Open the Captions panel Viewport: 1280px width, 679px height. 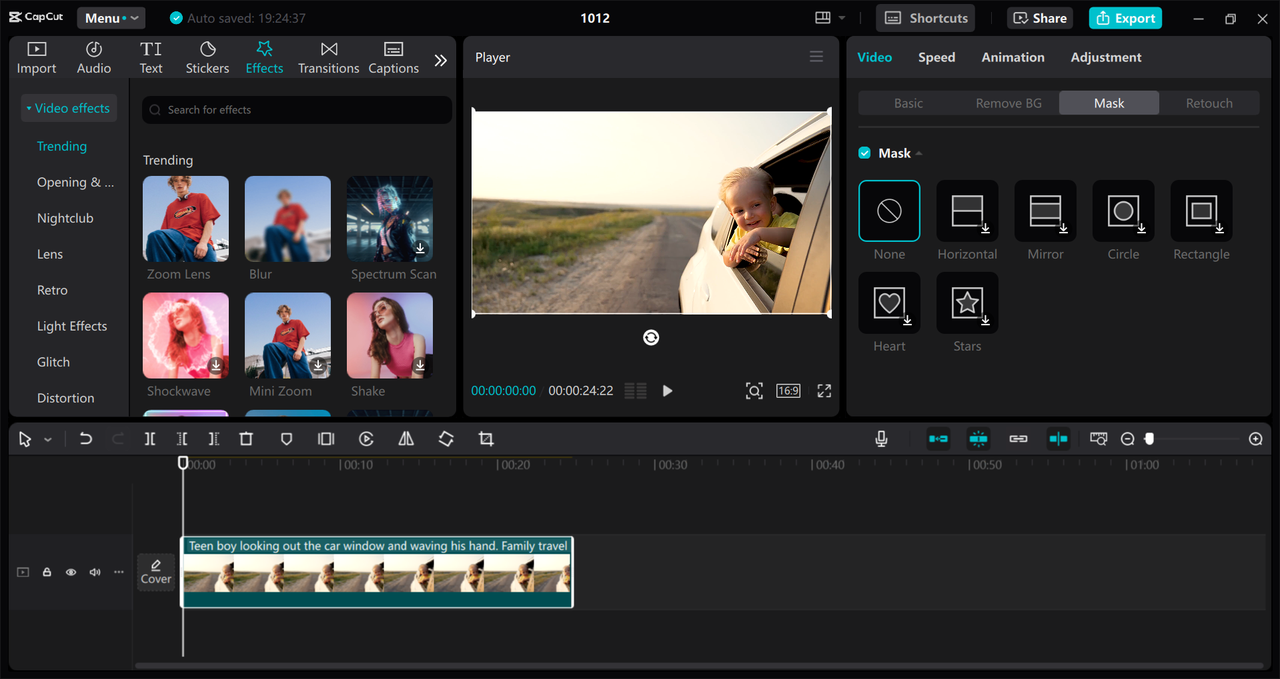393,58
